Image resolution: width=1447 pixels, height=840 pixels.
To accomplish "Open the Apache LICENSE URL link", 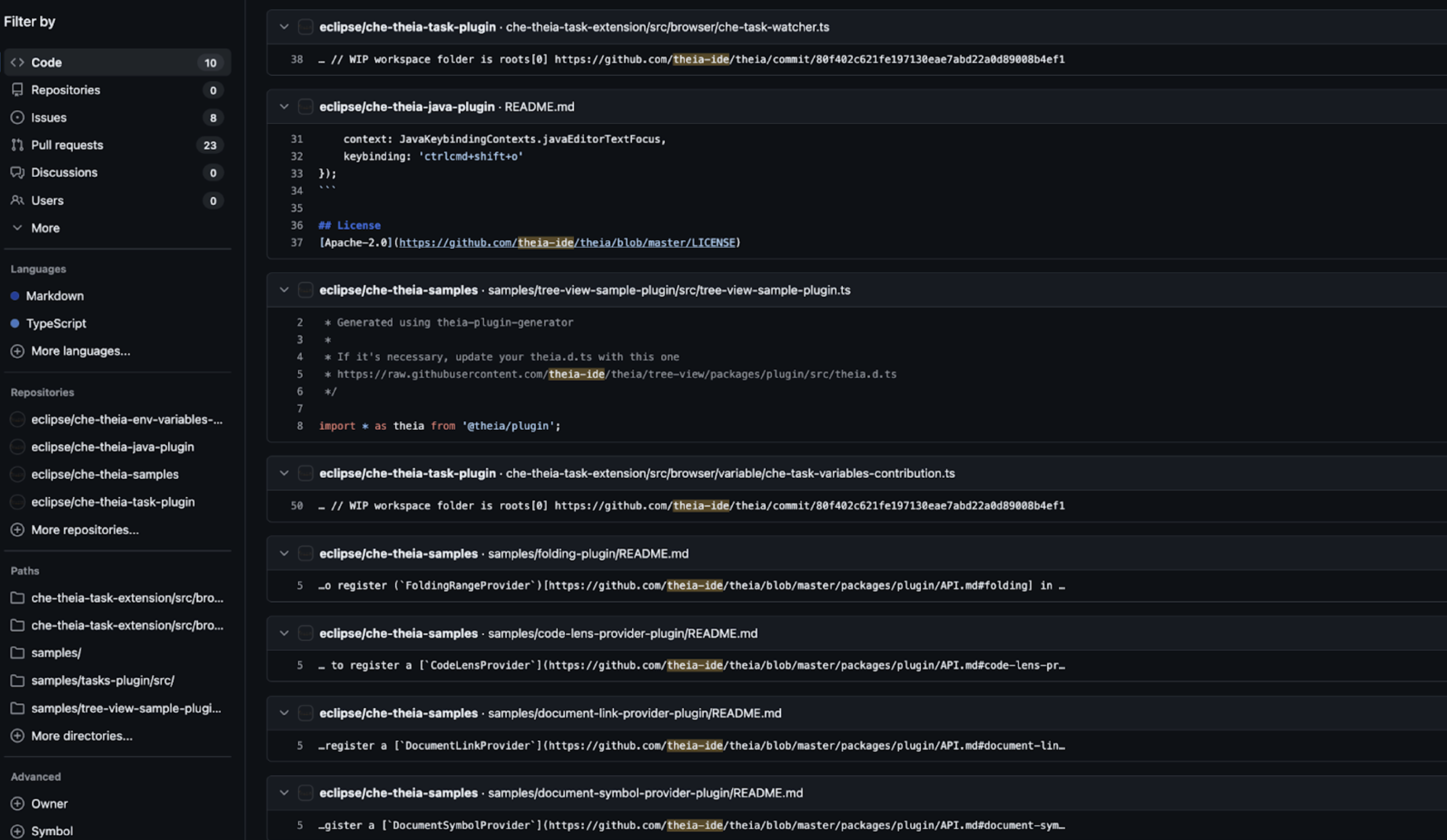I will pyautogui.click(x=567, y=242).
